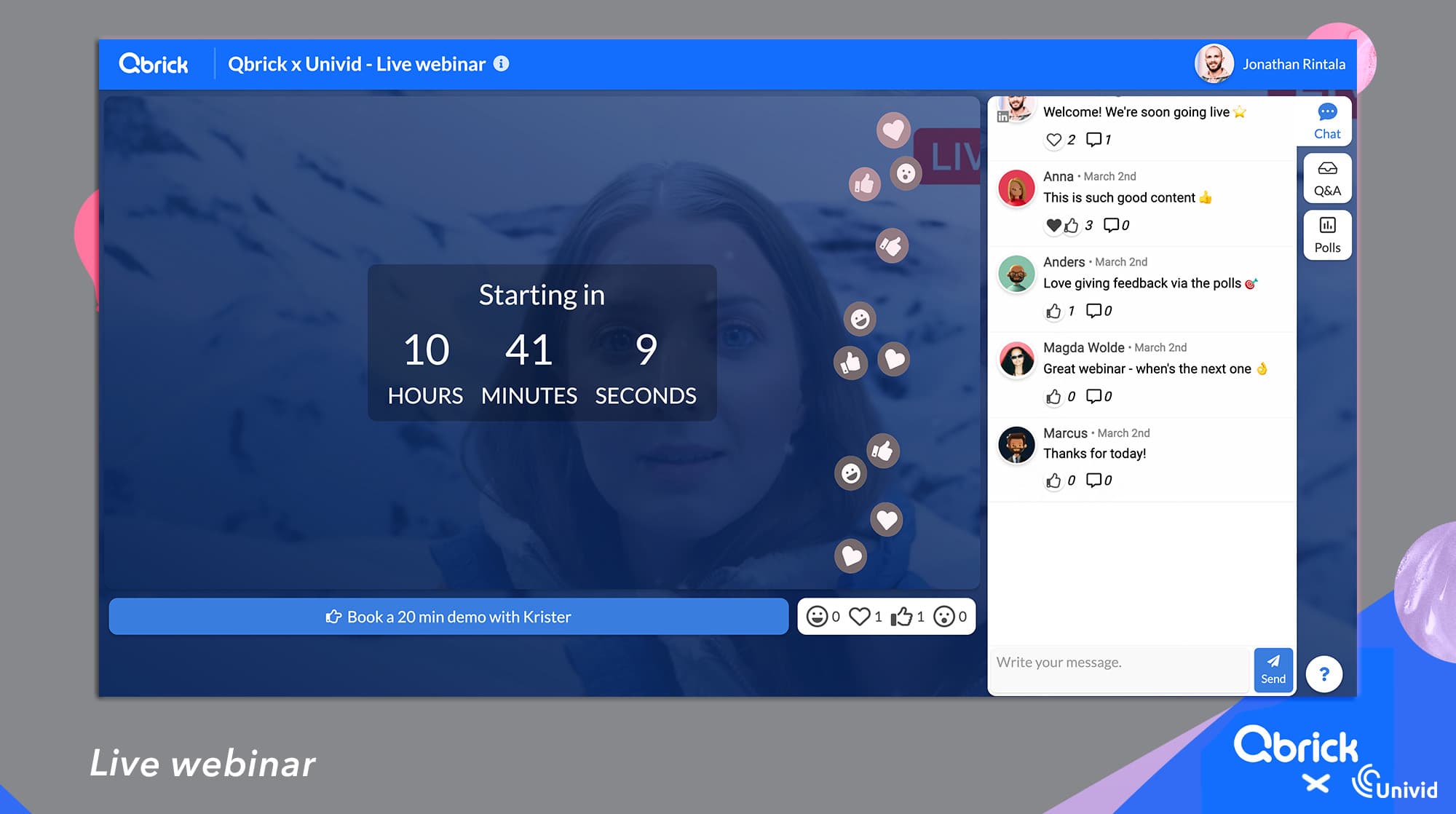Expand replies on the Welcome message
The height and width of the screenshot is (814, 1456).
(1093, 139)
